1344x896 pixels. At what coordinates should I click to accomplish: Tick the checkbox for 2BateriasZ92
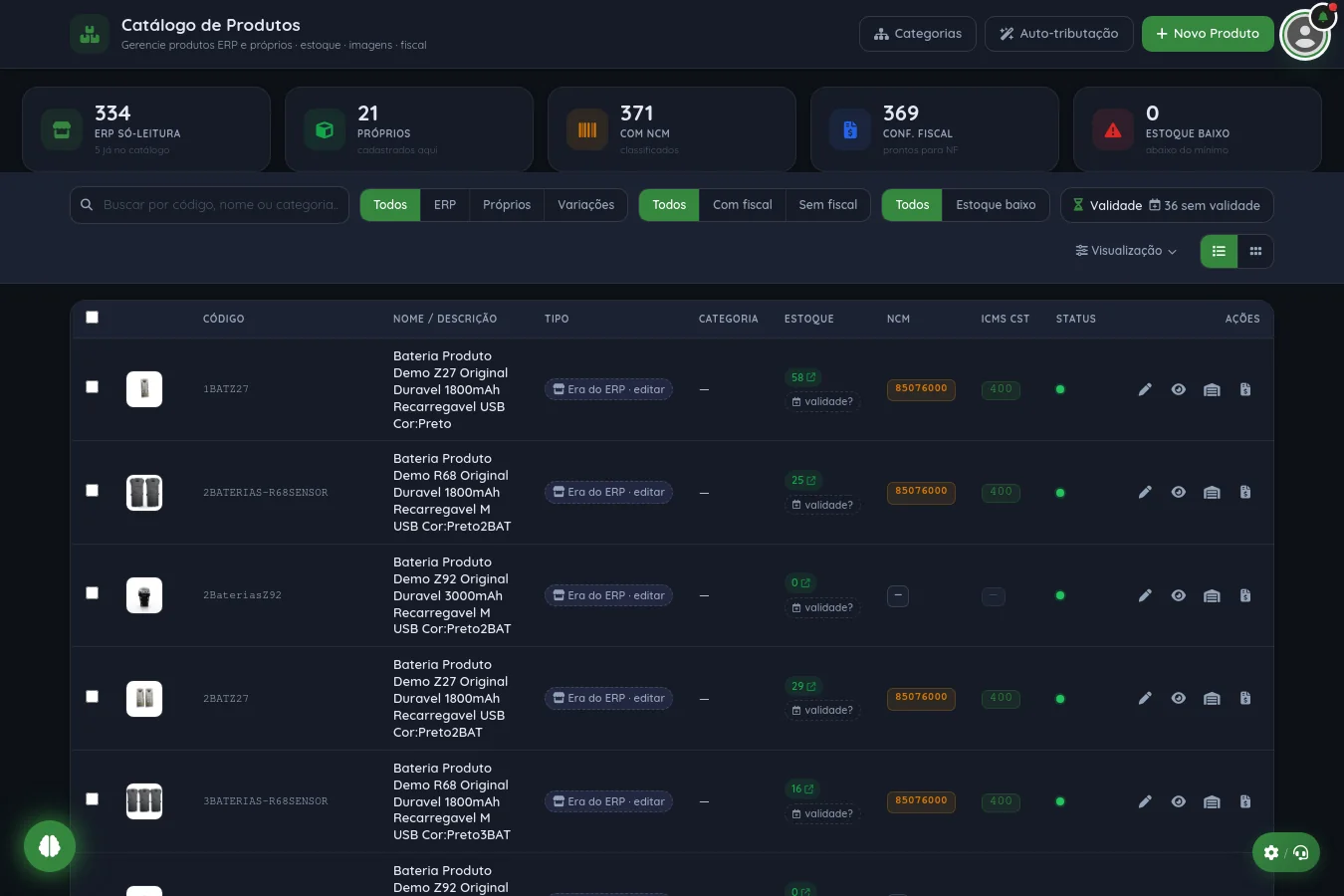click(93, 593)
